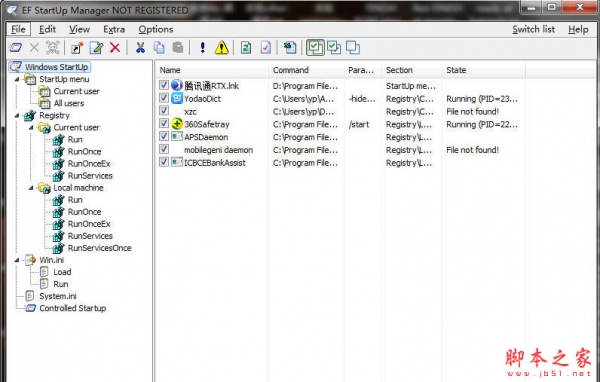Viewport: 600px width, 382px height.
Task: Toggle the mobilegeni daemon checkbox
Action: tap(164, 149)
